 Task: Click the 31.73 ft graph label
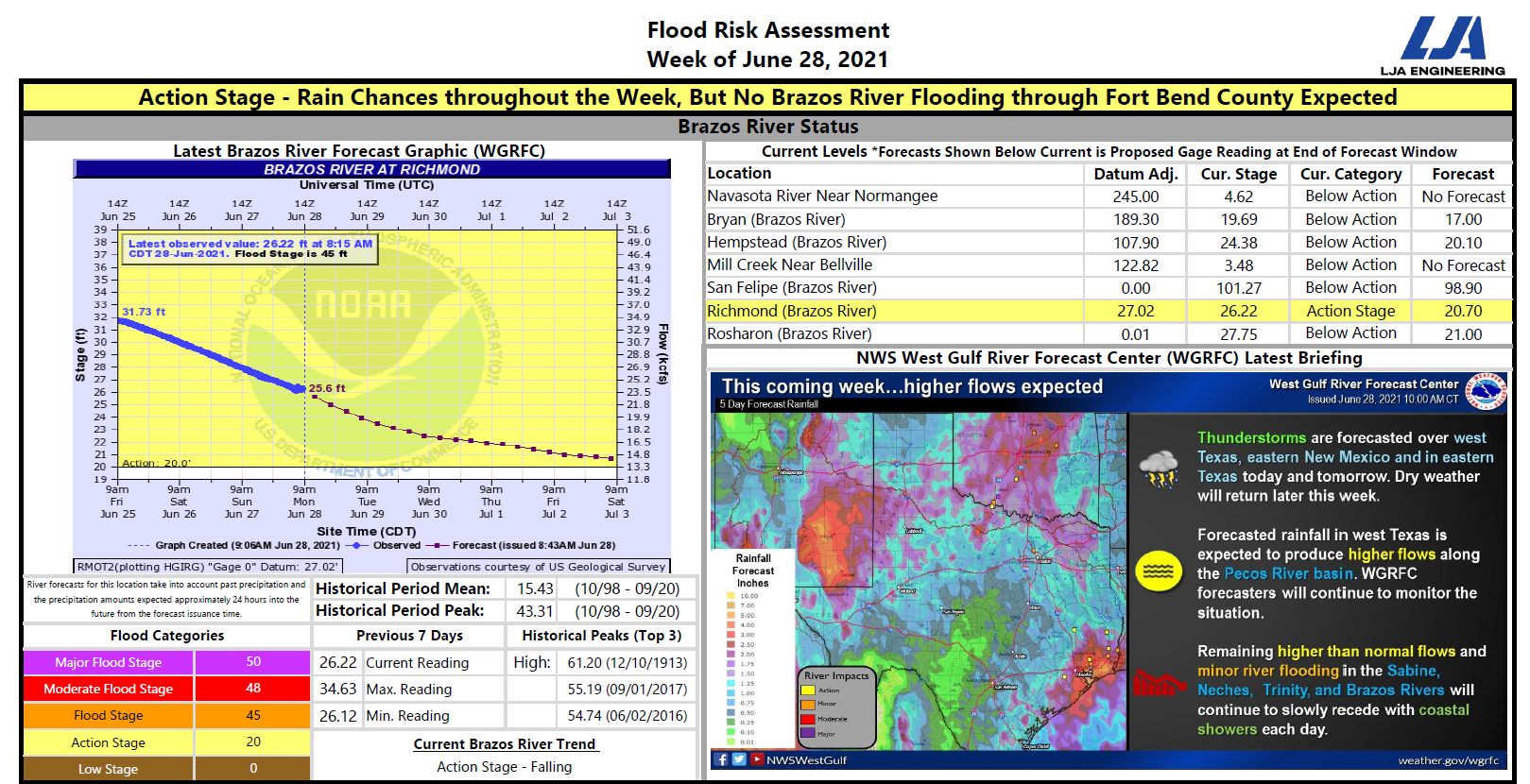click(x=144, y=311)
